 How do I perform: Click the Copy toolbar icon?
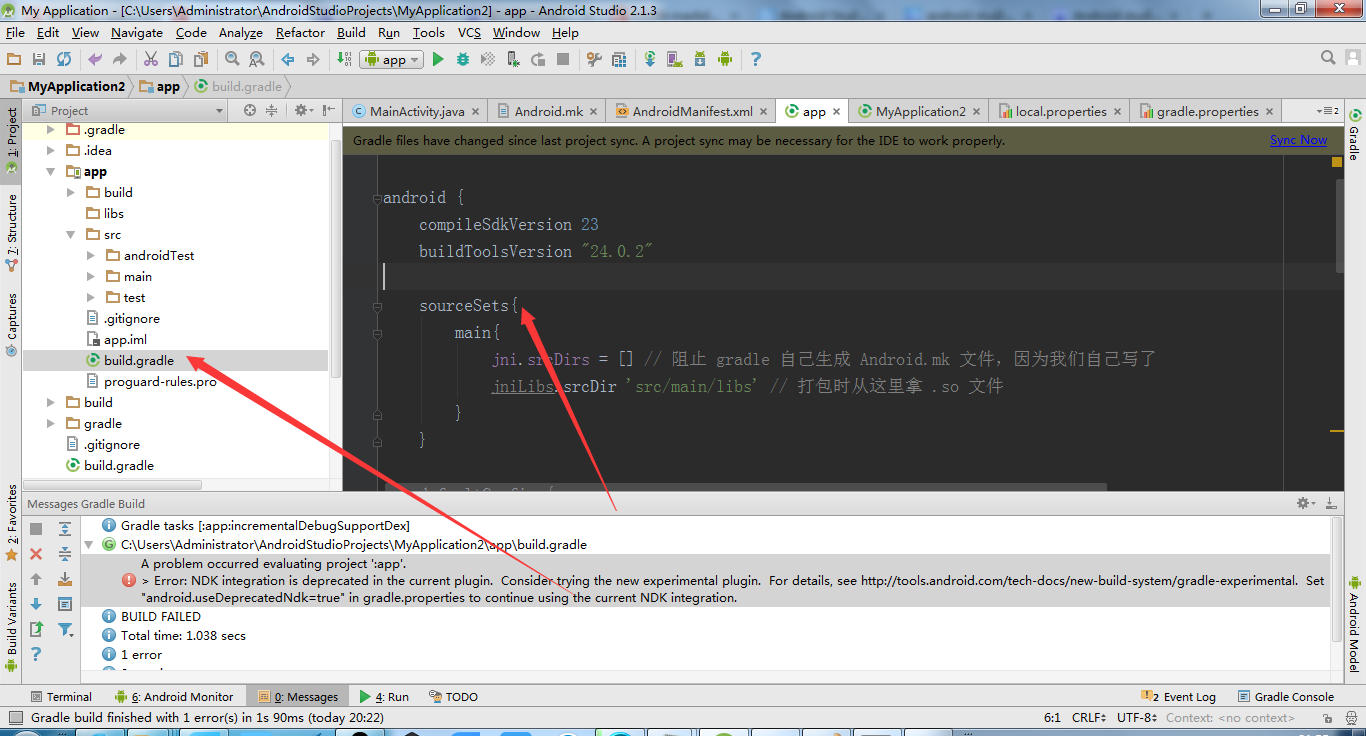(176, 60)
